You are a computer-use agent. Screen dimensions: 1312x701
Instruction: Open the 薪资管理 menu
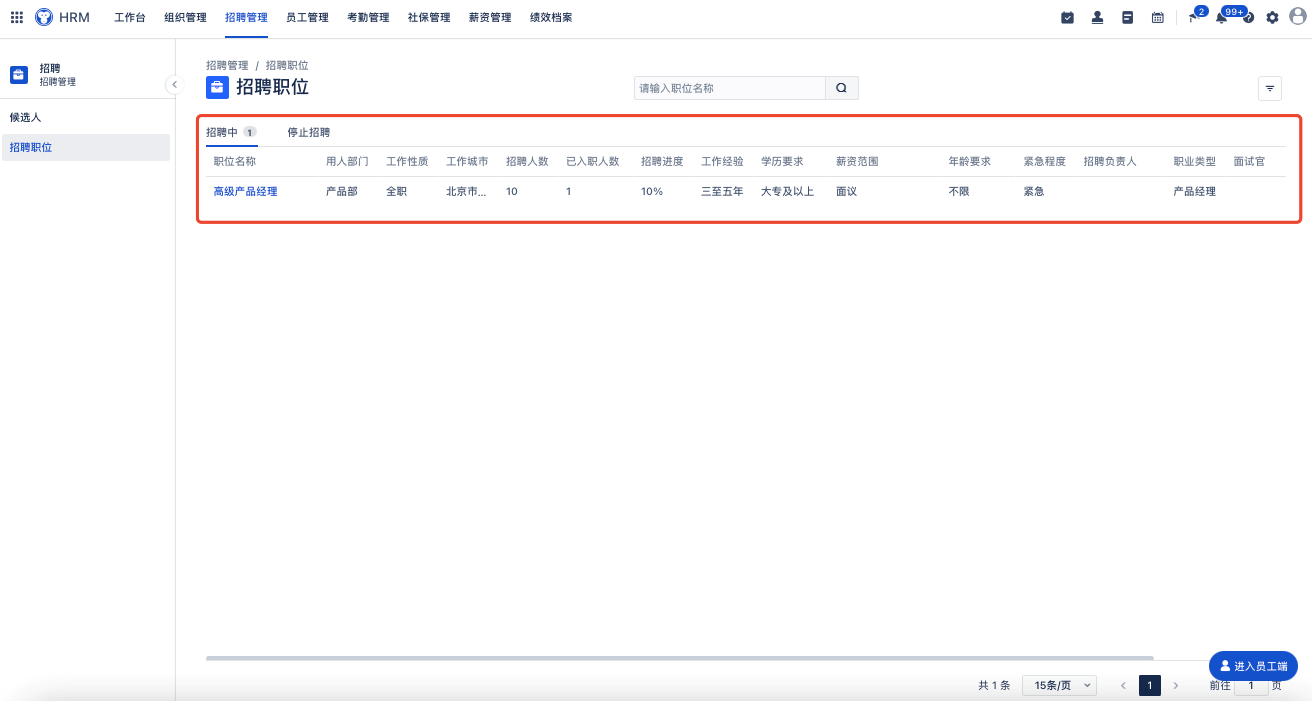click(490, 18)
